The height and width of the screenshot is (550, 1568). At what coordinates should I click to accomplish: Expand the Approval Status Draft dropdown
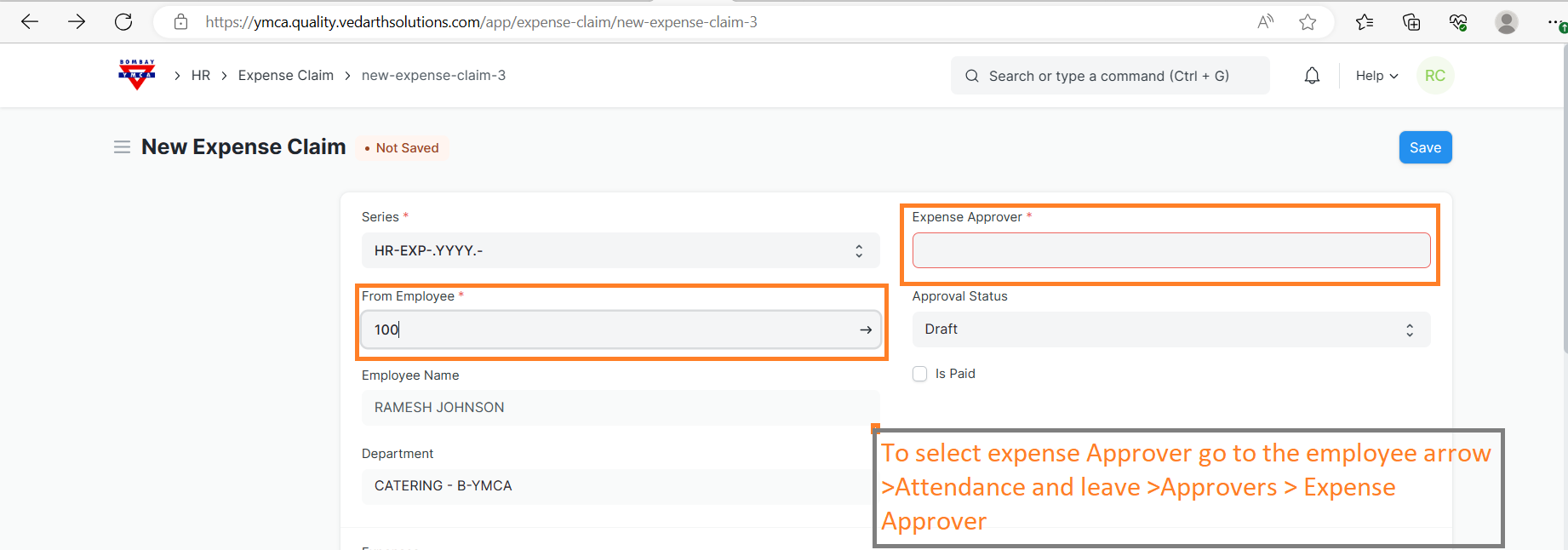(1170, 329)
